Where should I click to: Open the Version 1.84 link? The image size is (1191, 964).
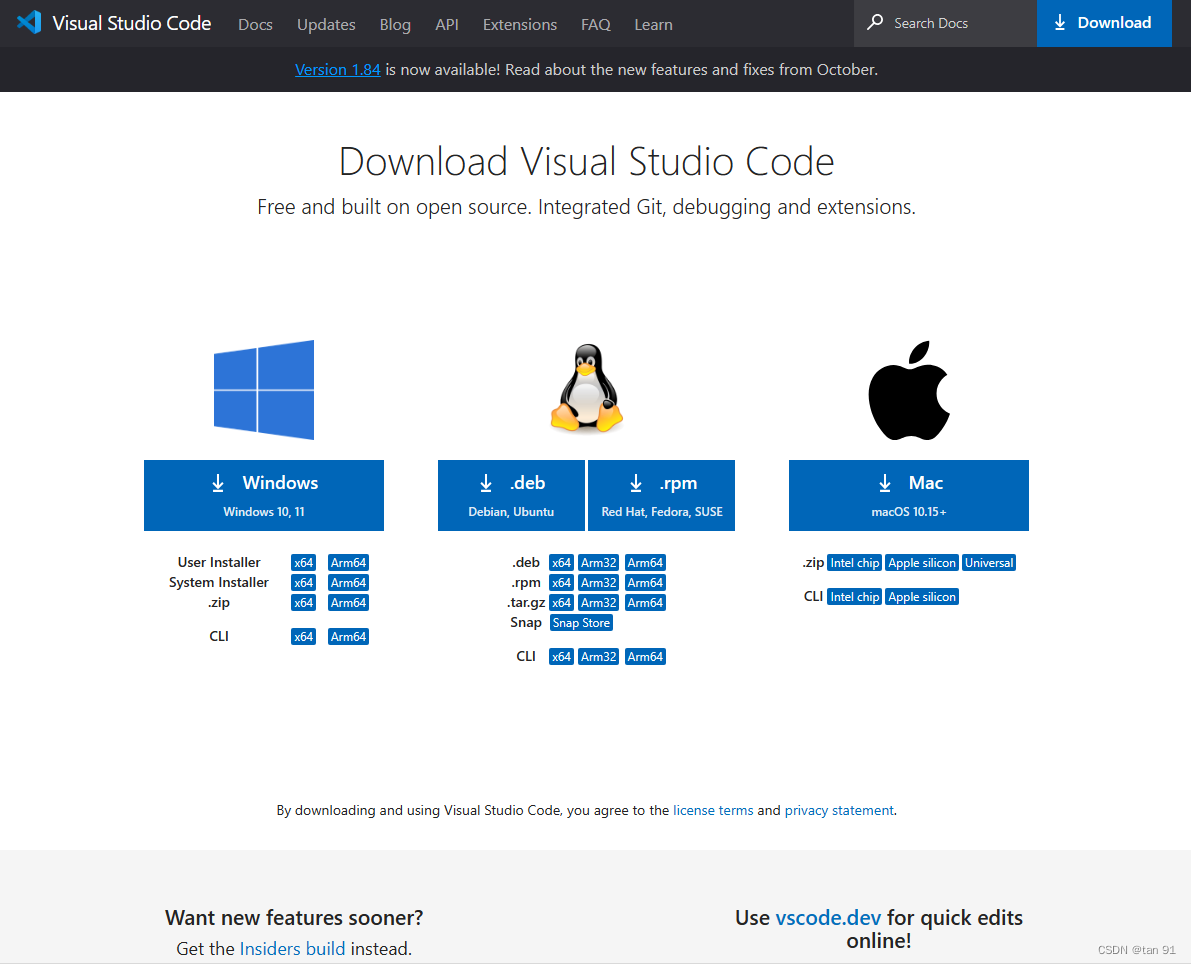click(337, 69)
